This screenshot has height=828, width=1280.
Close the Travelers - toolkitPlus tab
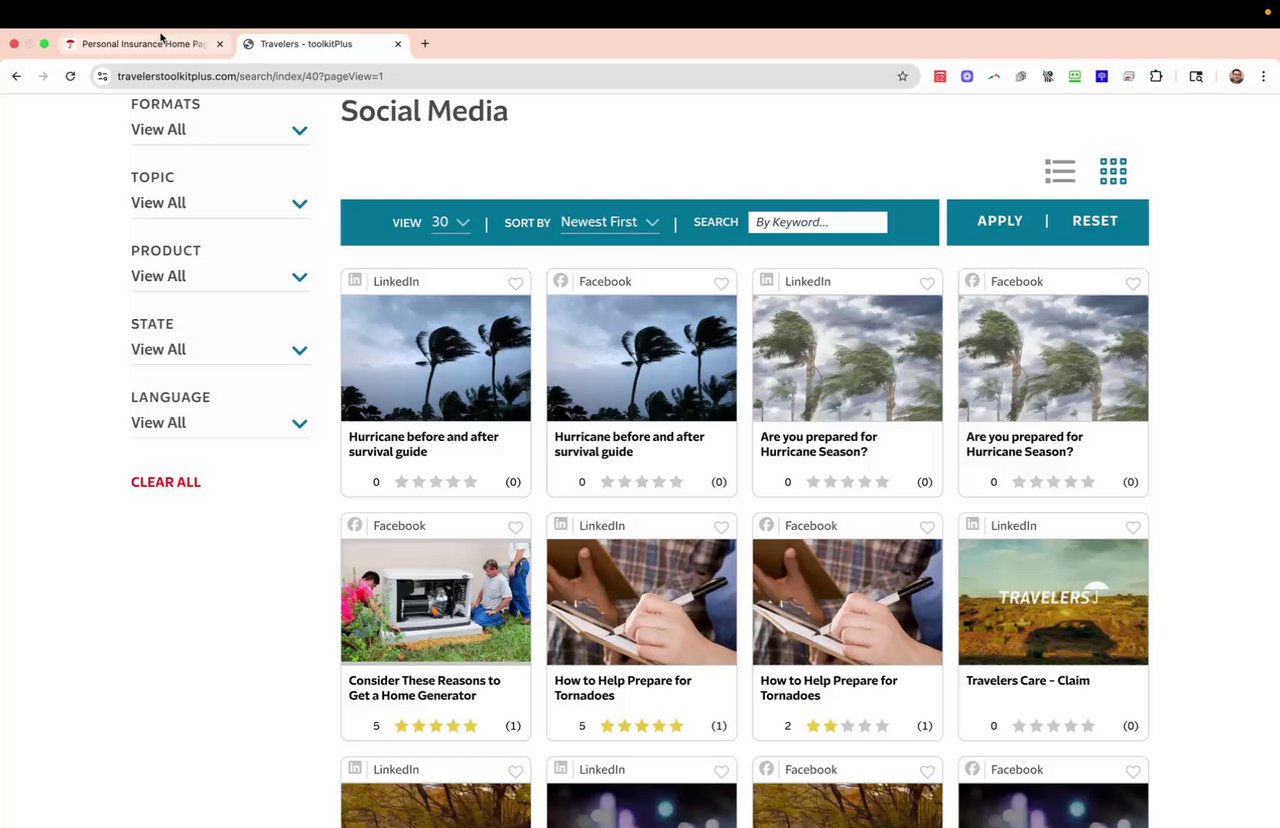pyautogui.click(x=398, y=44)
